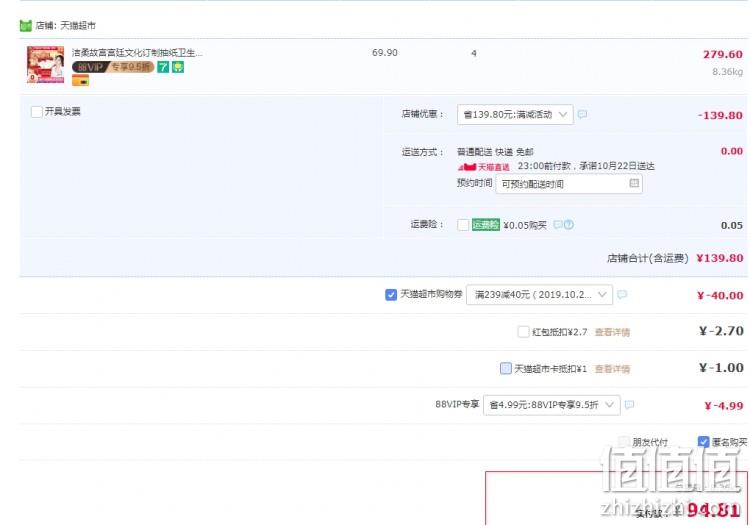The width and height of the screenshot is (750, 525).
Task: Open 查看详情 for 天猫超市卡抵扣
Action: click(x=612, y=369)
